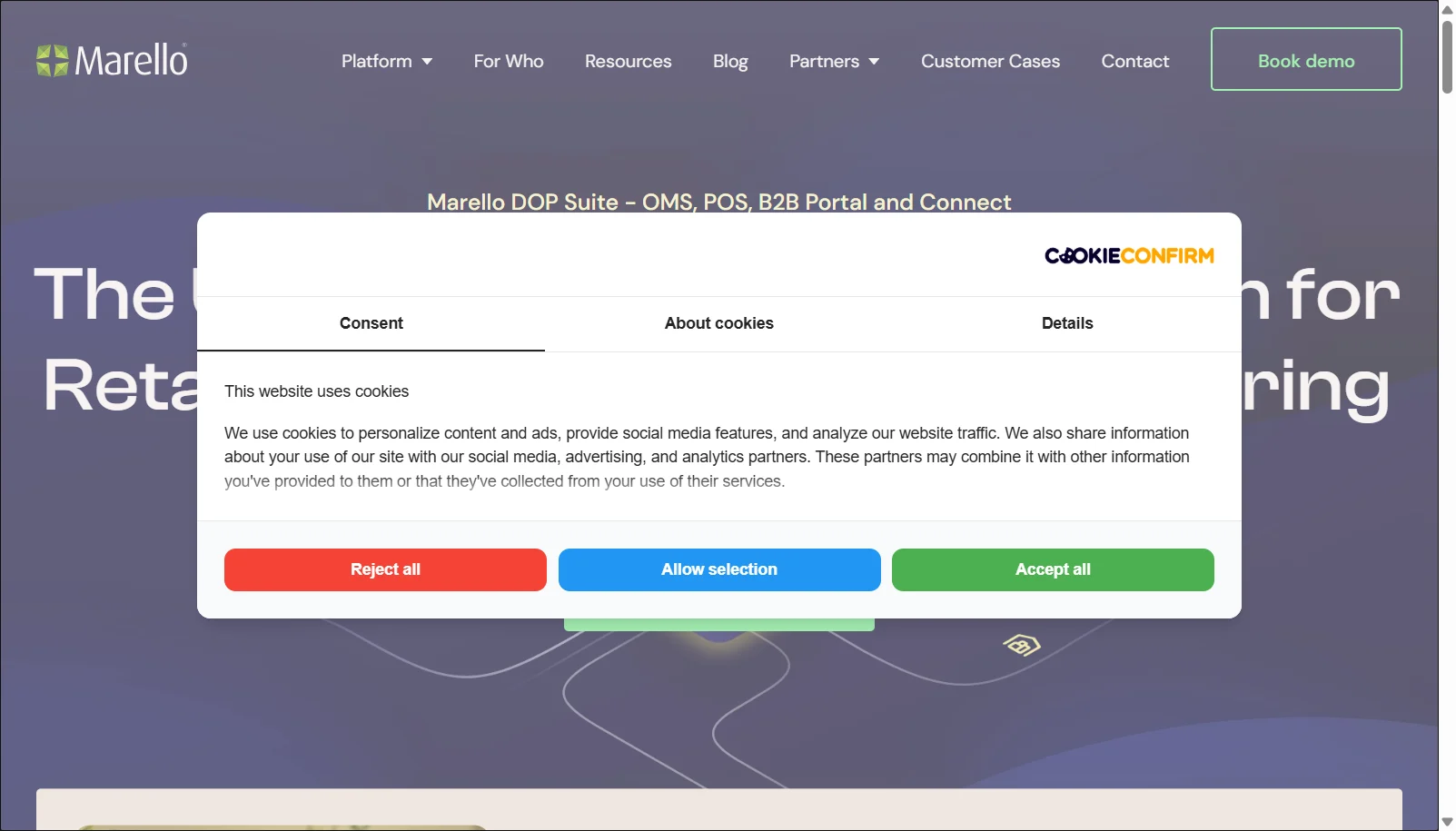
Task: Navigate to the Contact page
Action: click(x=1135, y=61)
